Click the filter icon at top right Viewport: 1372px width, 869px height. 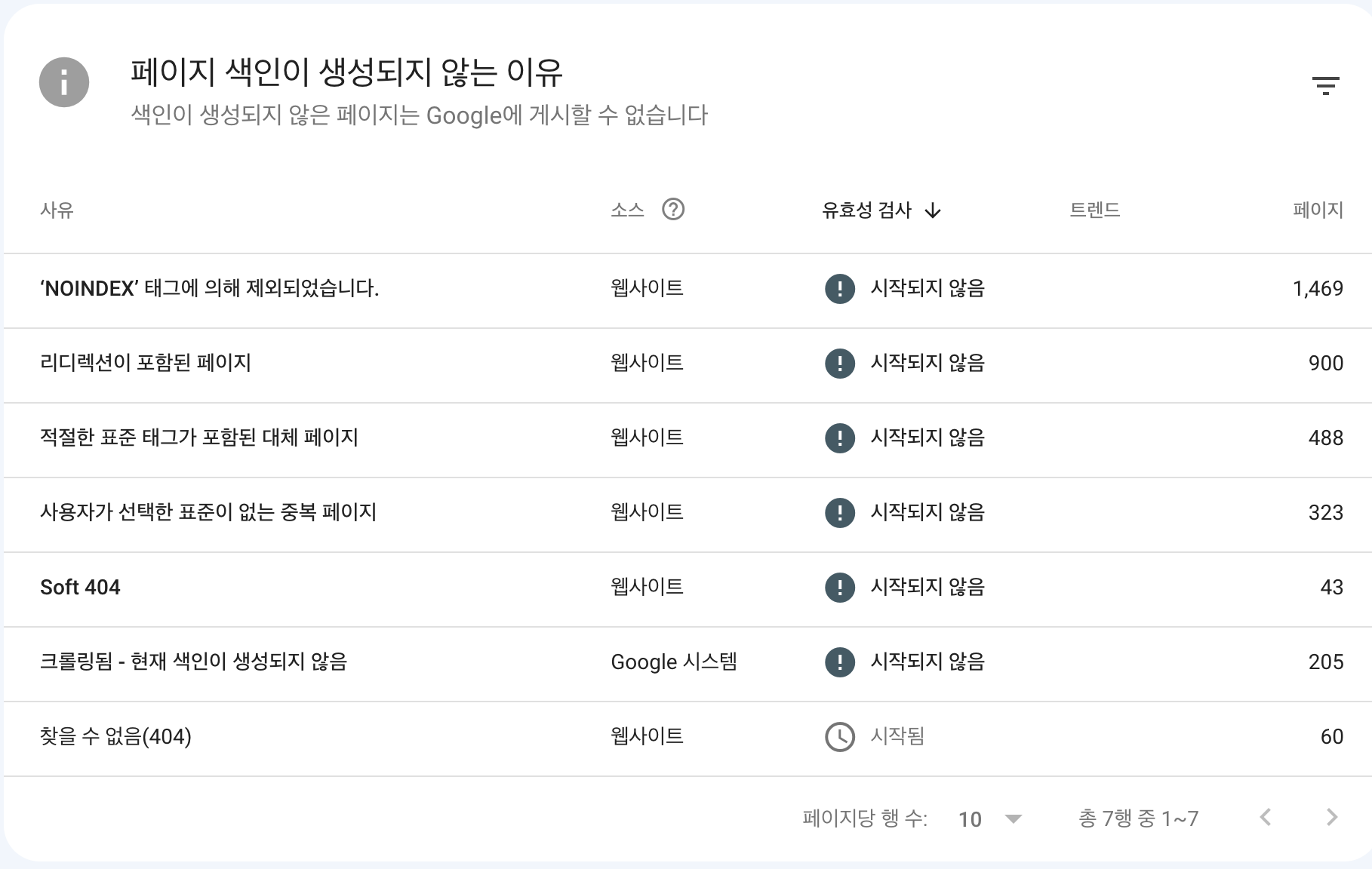click(1325, 85)
